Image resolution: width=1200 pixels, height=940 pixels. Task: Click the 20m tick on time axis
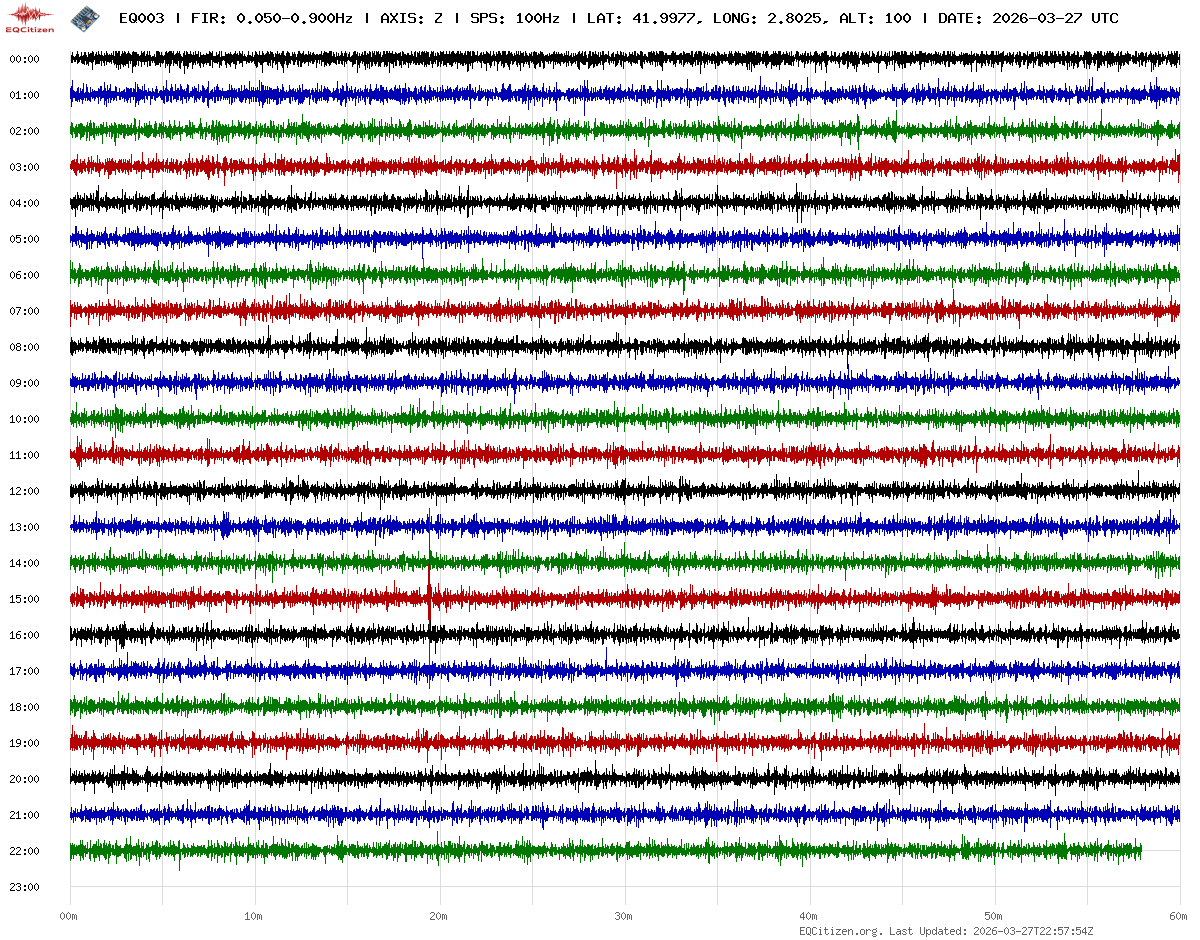pyautogui.click(x=438, y=916)
